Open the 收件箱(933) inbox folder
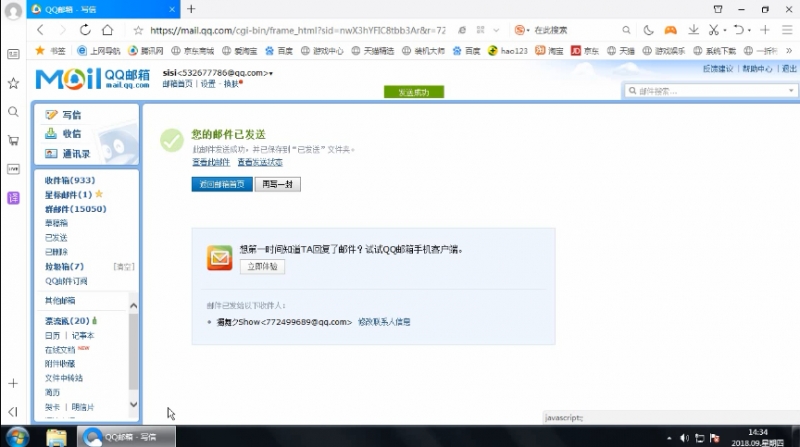 (70, 180)
